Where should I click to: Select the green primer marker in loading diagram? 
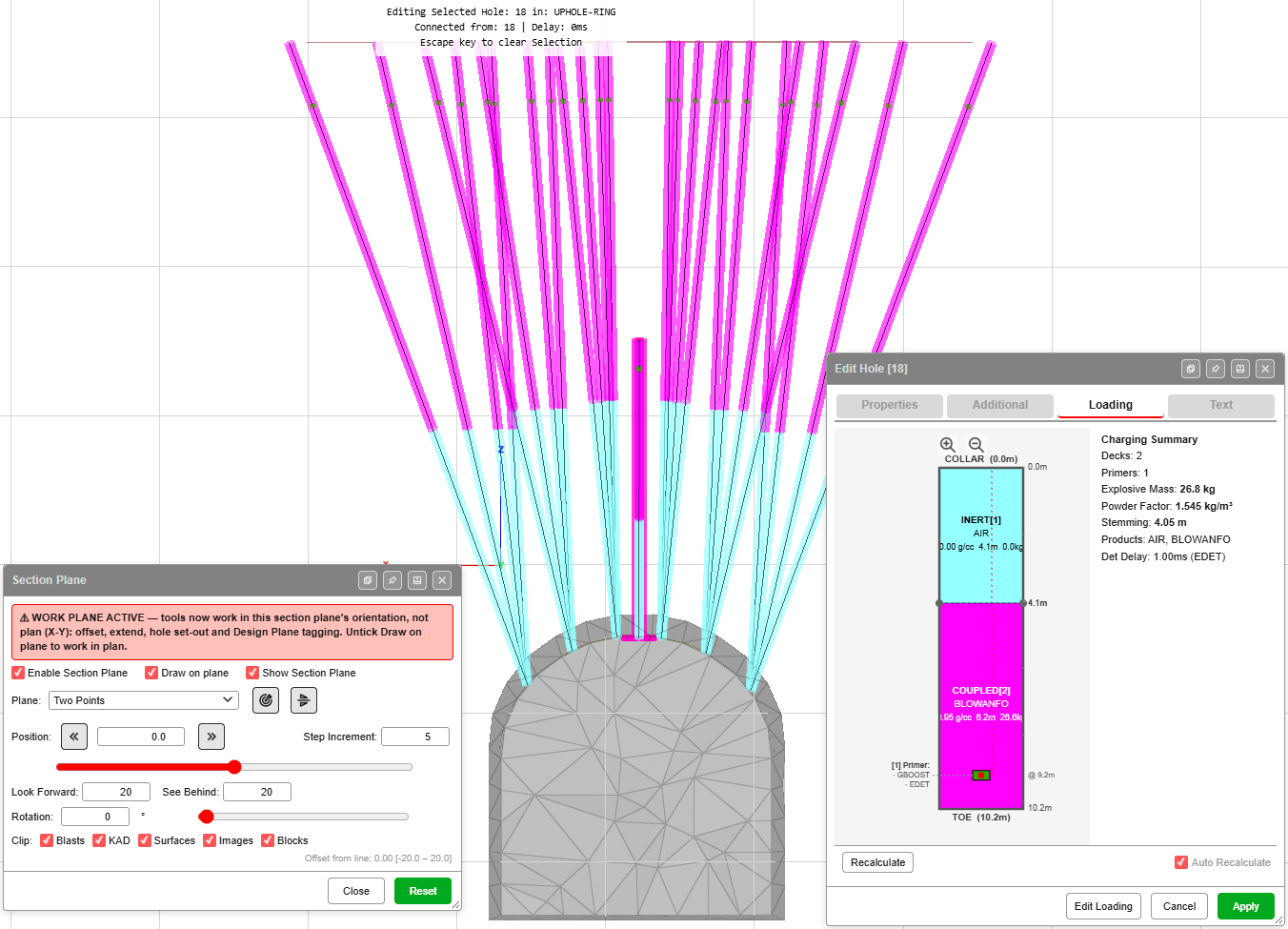[x=981, y=775]
